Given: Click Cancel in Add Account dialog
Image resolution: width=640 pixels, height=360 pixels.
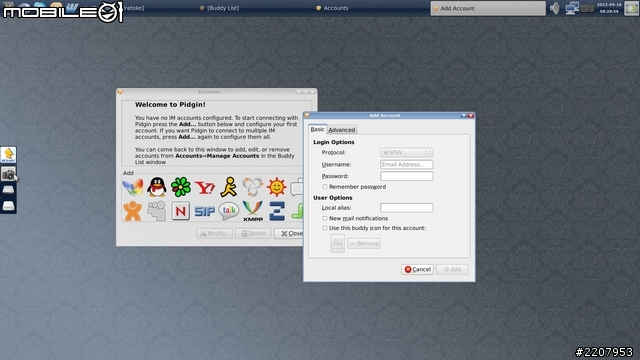Looking at the screenshot, I should [417, 269].
